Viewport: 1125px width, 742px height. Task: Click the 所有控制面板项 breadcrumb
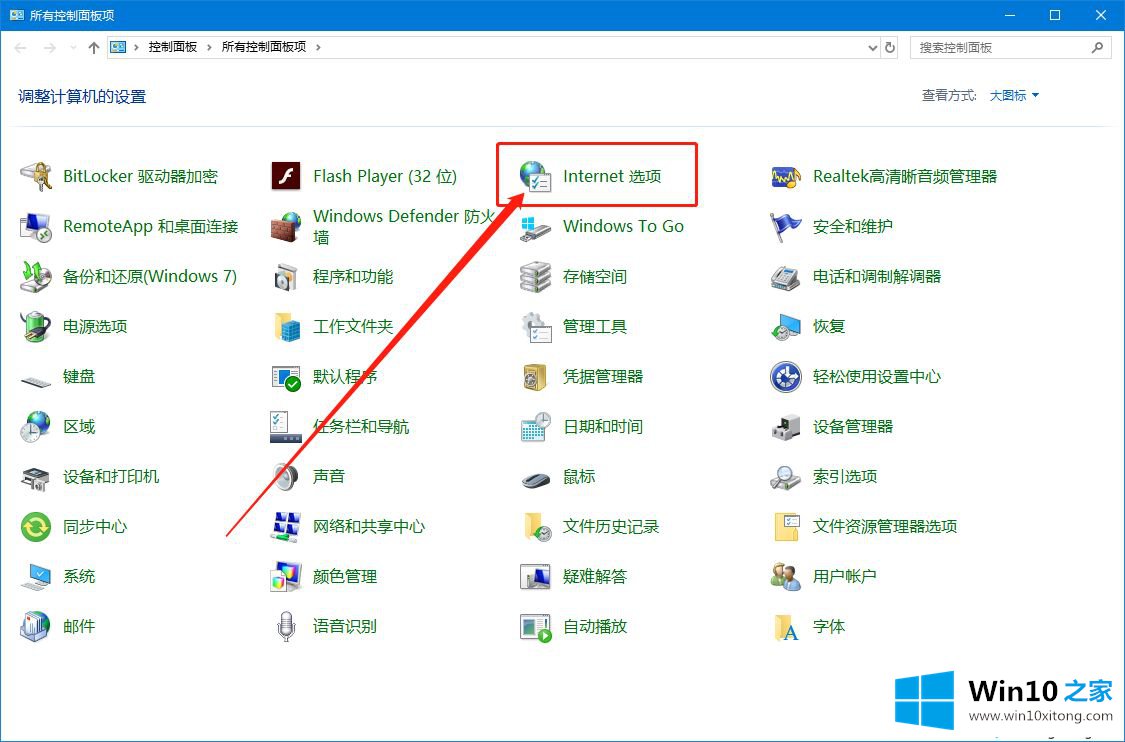point(263,47)
